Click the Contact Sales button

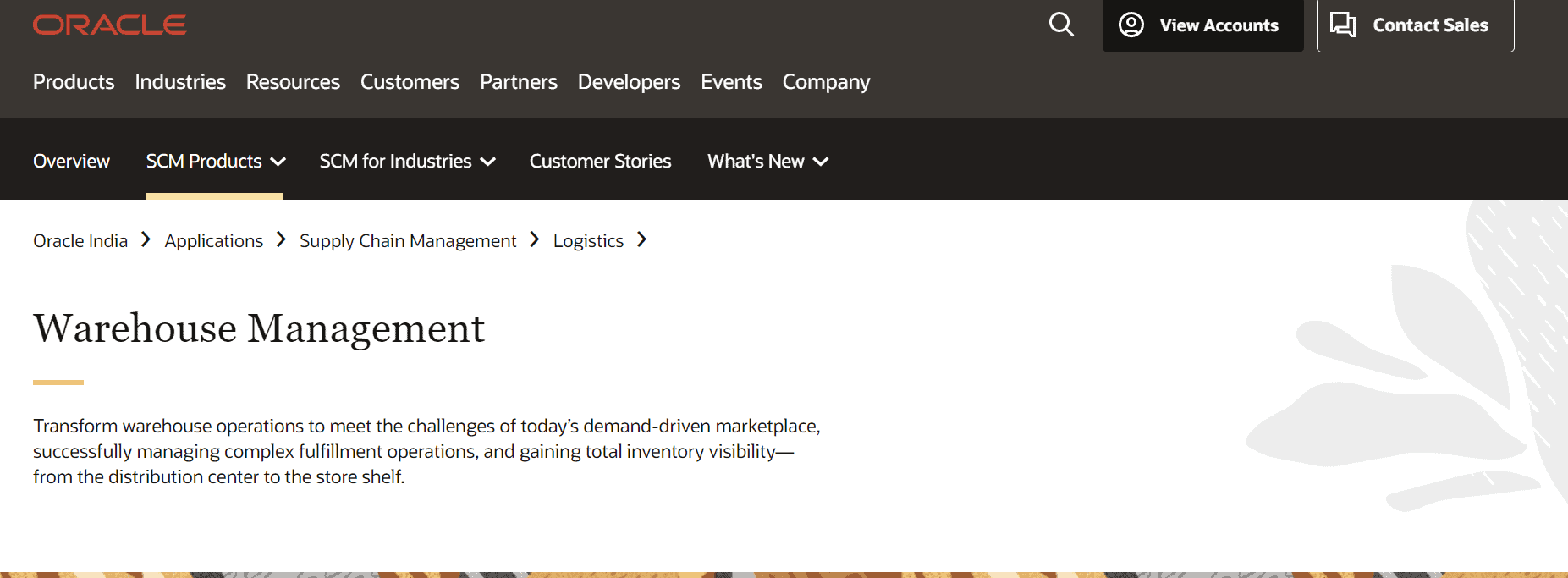point(1415,25)
